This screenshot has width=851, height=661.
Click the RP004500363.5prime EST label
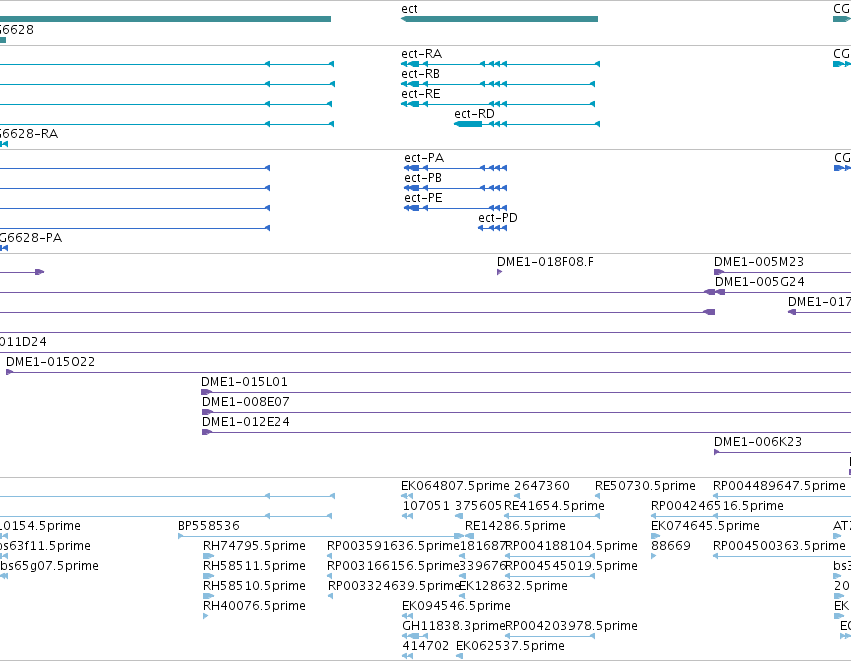click(779, 546)
